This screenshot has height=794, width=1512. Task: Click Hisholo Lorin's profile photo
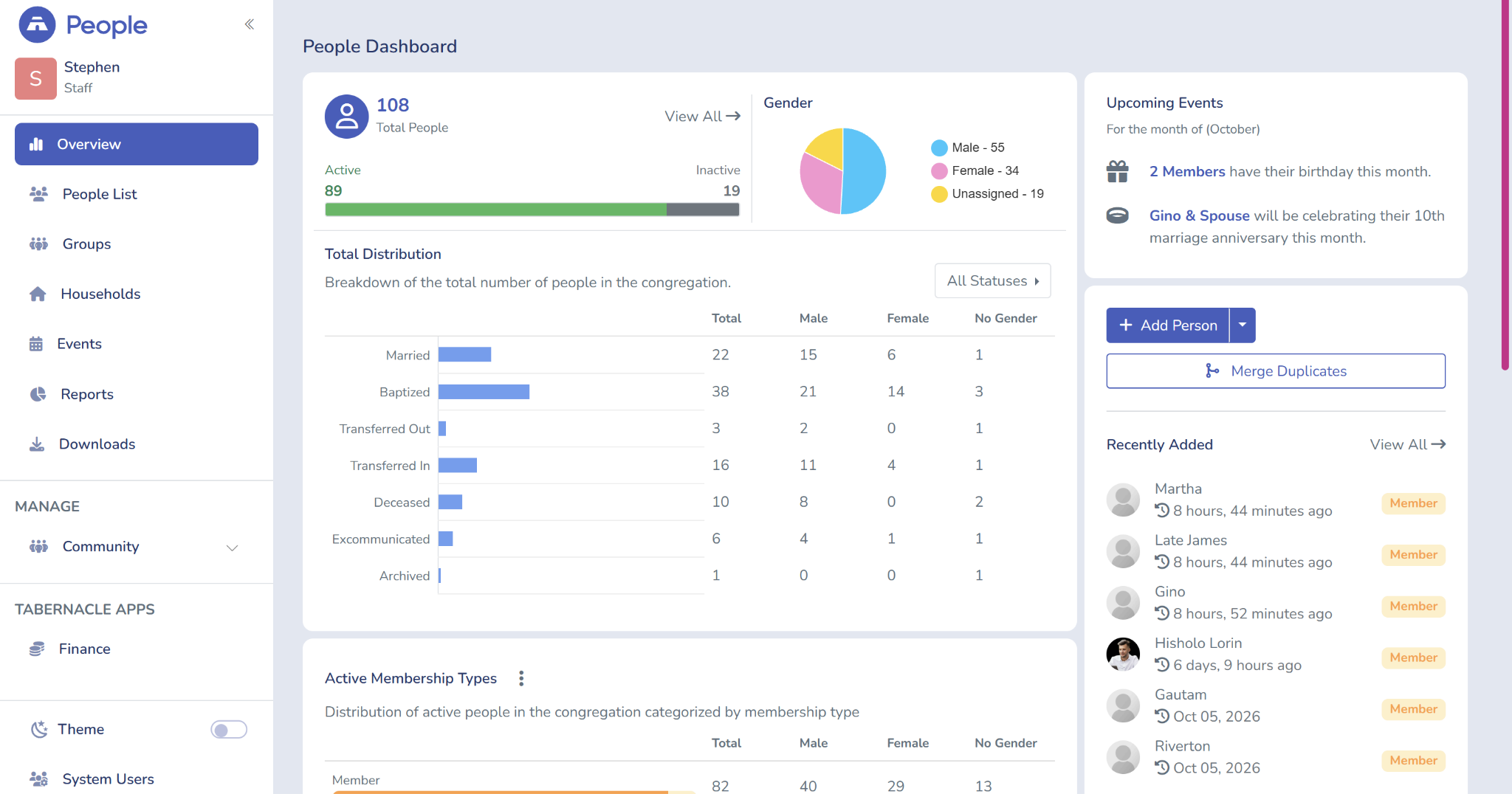point(1123,654)
